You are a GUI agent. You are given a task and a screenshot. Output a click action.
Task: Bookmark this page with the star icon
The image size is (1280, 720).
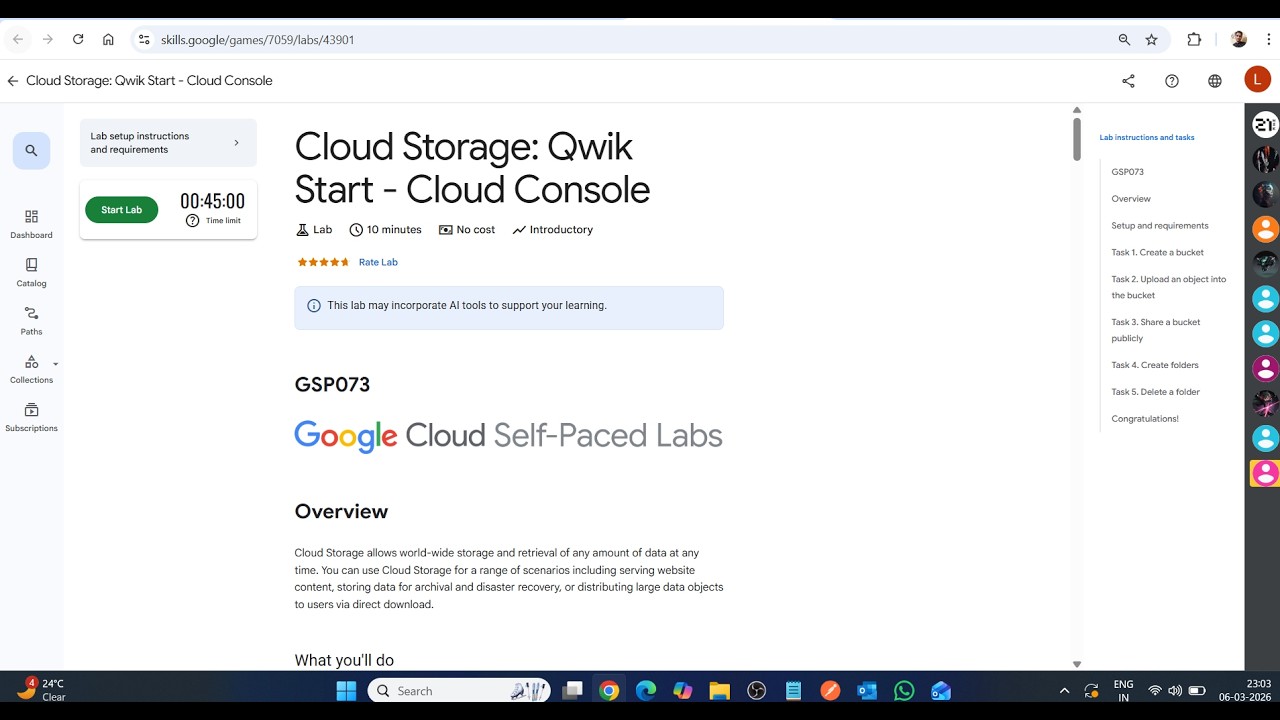(1151, 40)
